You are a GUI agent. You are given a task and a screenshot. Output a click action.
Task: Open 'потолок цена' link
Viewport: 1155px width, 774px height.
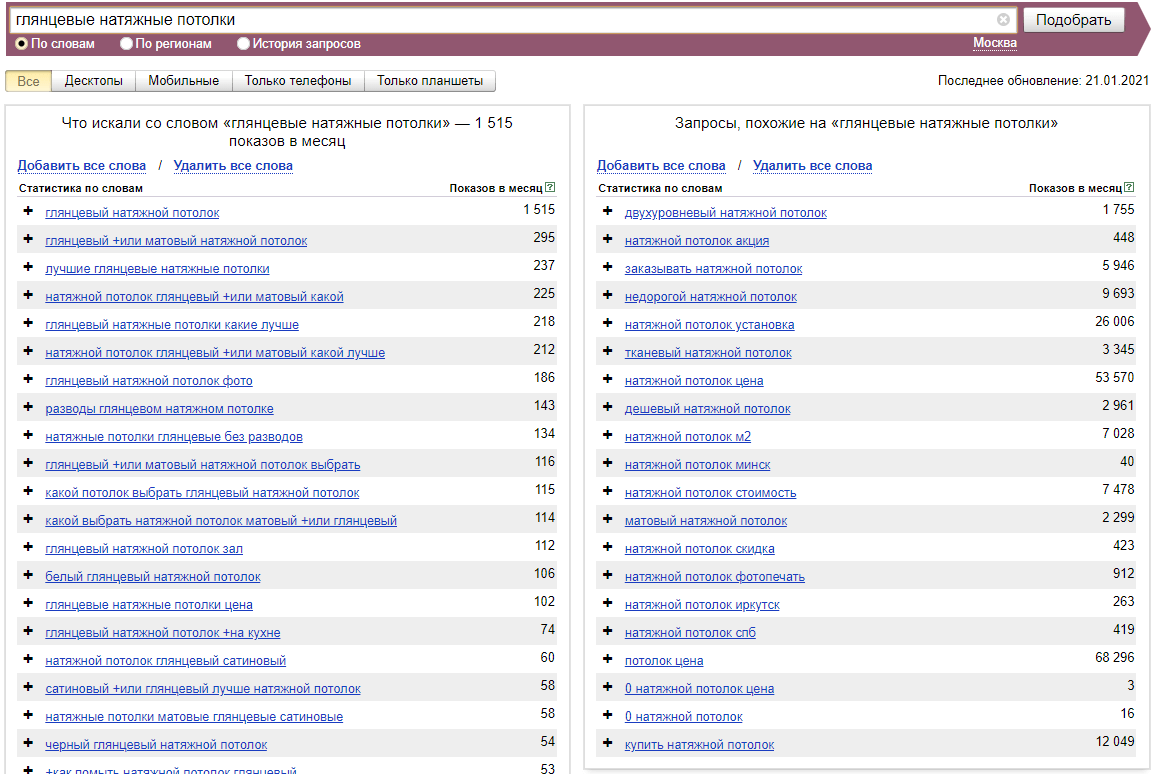664,661
